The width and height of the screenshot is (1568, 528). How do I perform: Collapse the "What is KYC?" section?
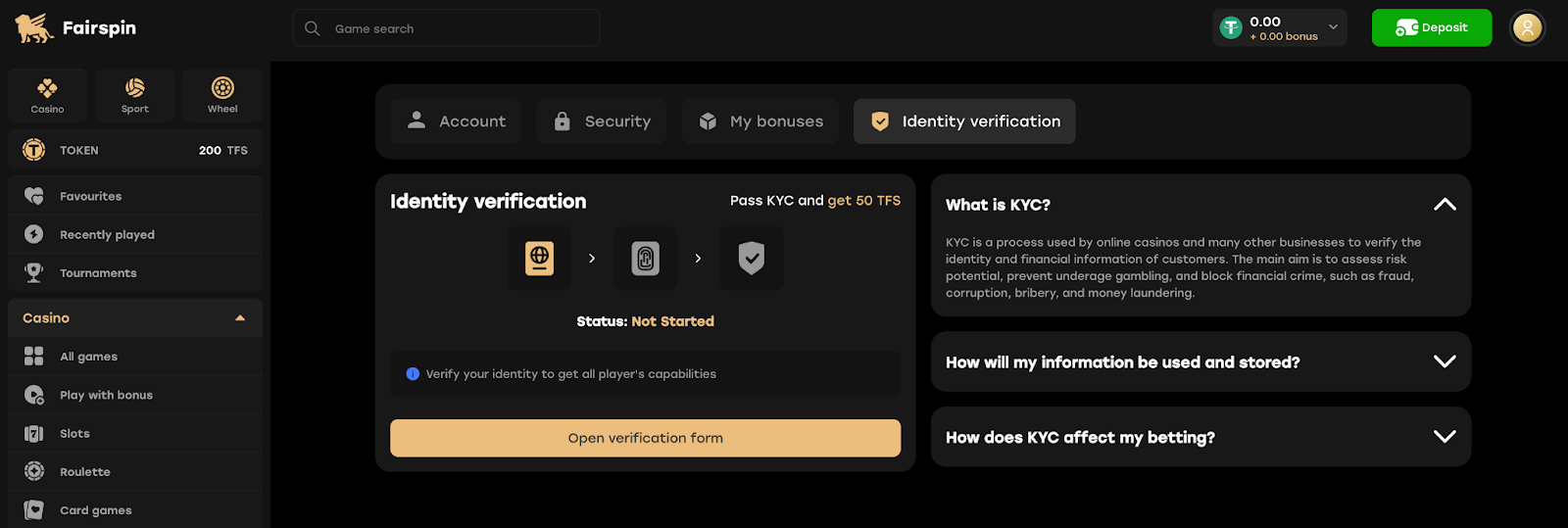(1445, 205)
